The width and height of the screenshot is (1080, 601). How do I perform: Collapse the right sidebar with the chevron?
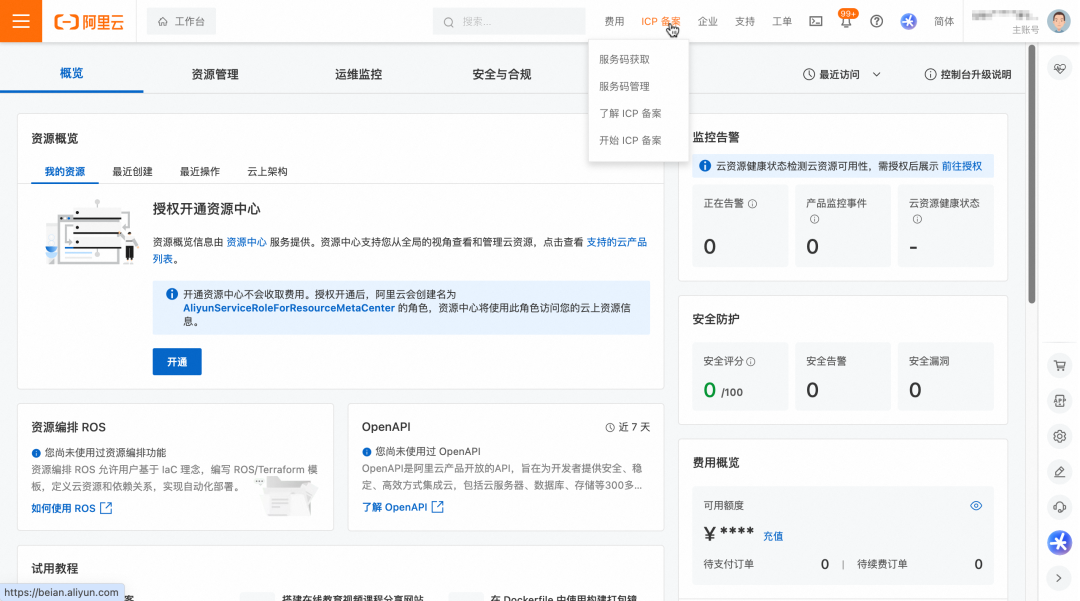tap(1059, 578)
